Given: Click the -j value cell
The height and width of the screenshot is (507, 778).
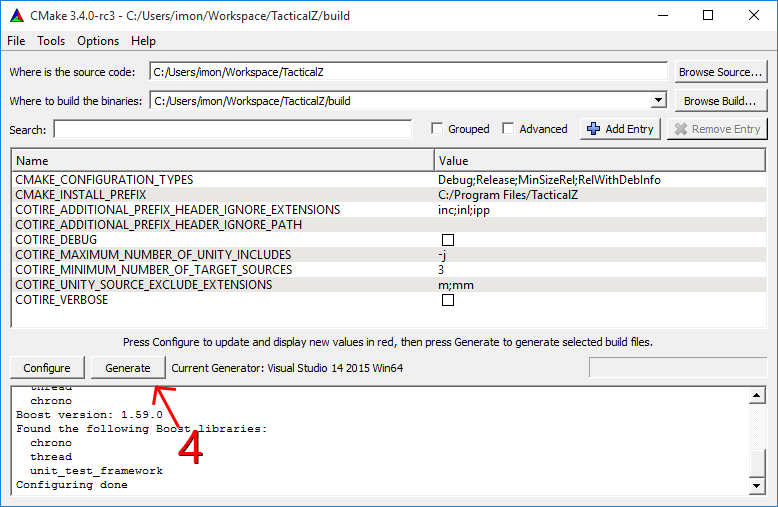Looking at the screenshot, I should click(600, 255).
